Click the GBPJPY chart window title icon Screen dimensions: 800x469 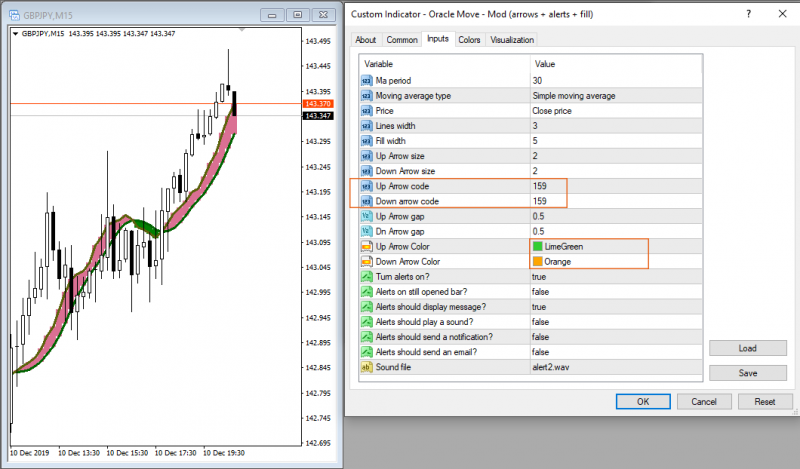click(14, 15)
